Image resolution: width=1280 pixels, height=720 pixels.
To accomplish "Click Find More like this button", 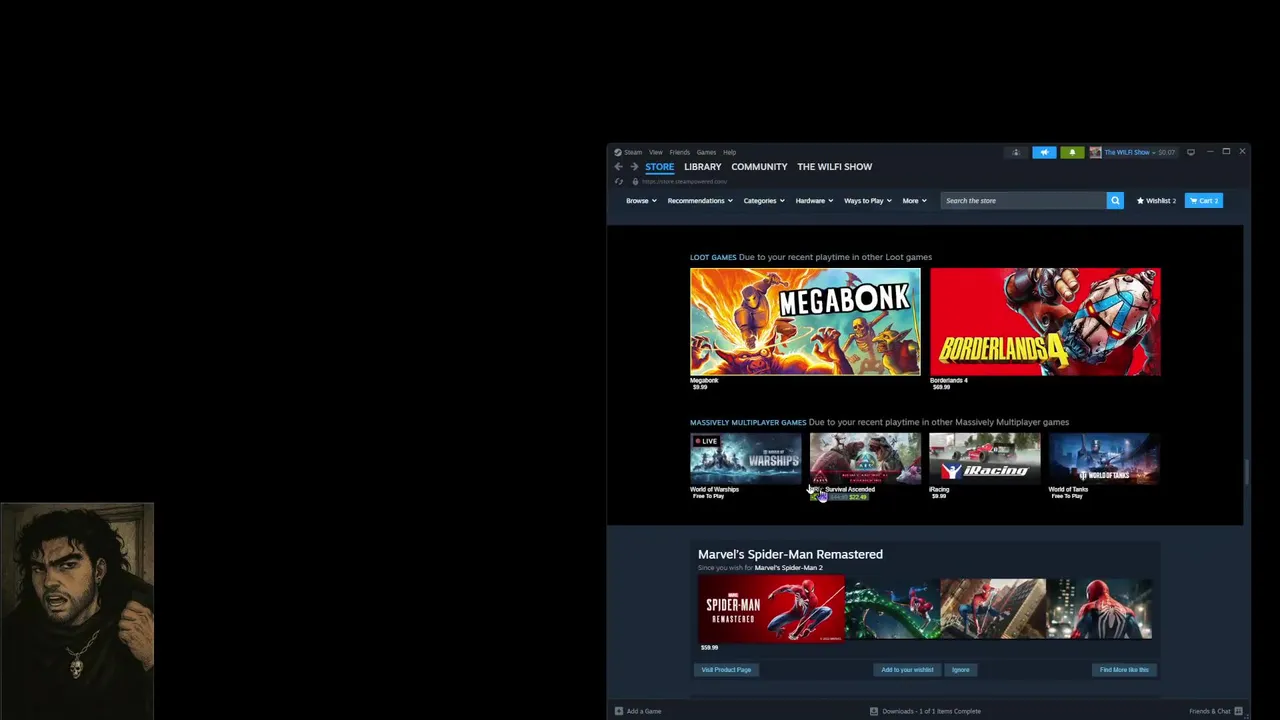I will tap(1124, 670).
